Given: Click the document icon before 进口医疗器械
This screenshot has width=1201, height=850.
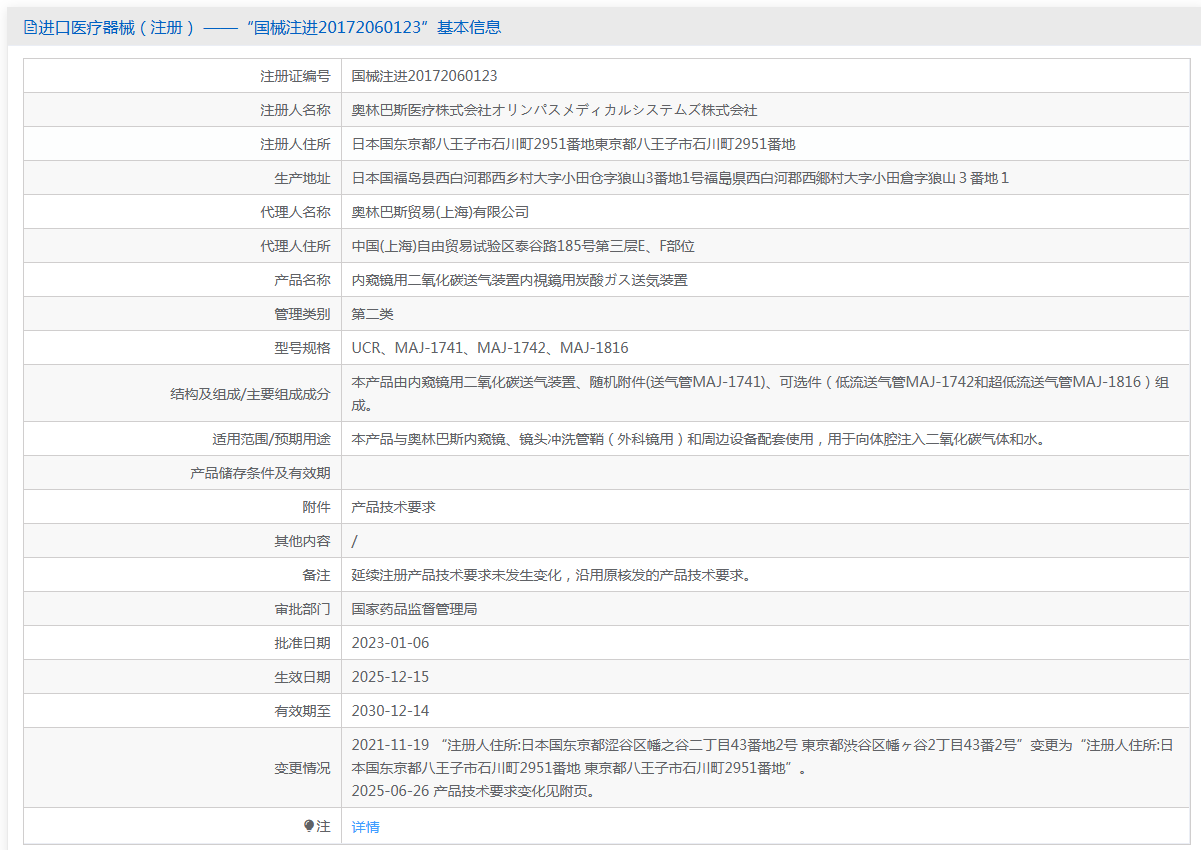Looking at the screenshot, I should (x=28, y=27).
